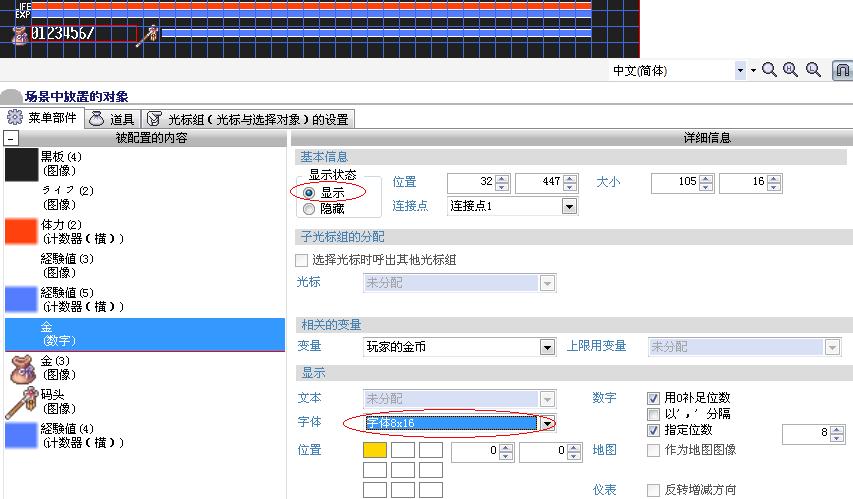The image size is (853, 499).
Task: Collapse the 被配置的内容 list with minus box
Action: click(11, 138)
